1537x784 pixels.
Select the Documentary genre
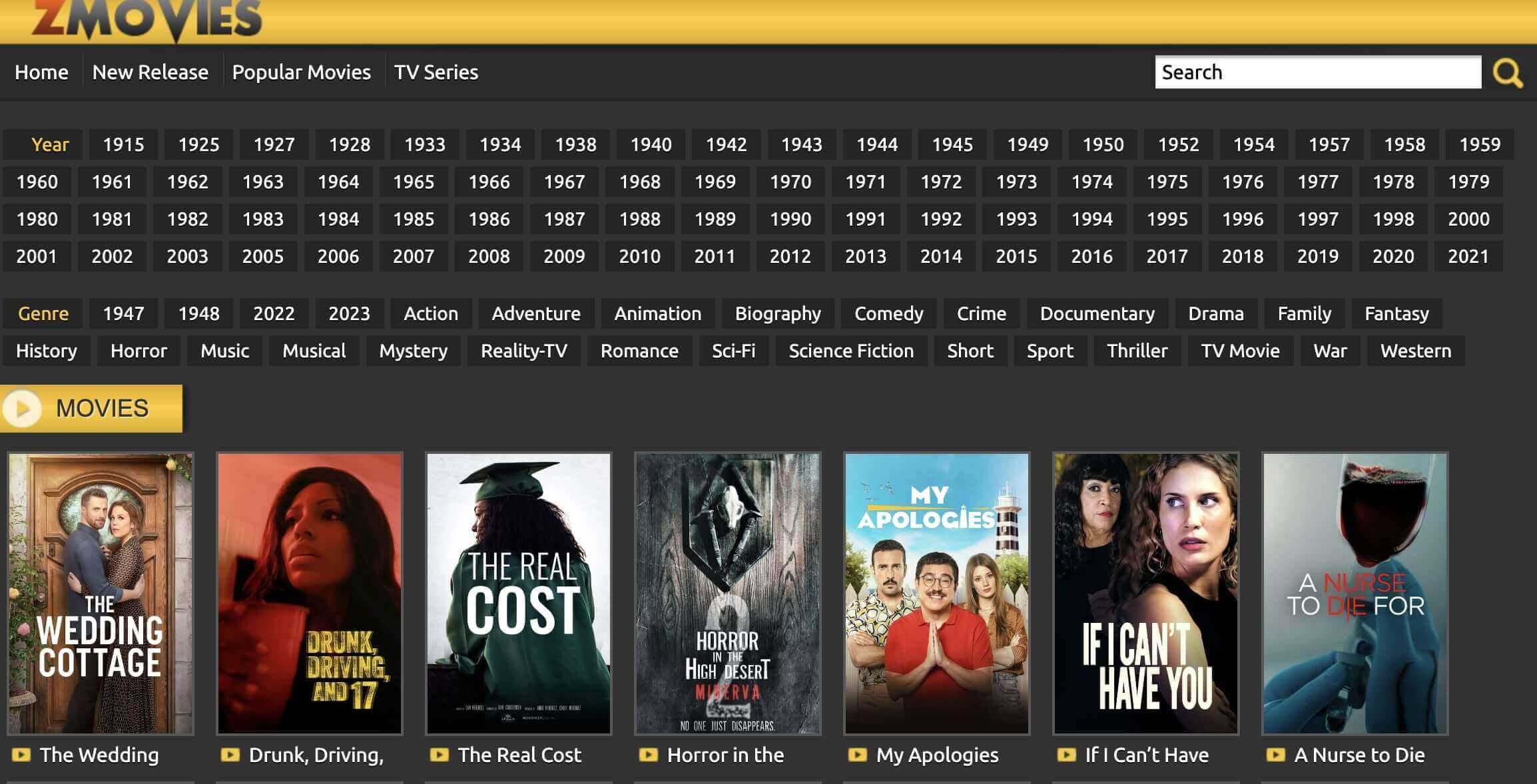[1097, 313]
